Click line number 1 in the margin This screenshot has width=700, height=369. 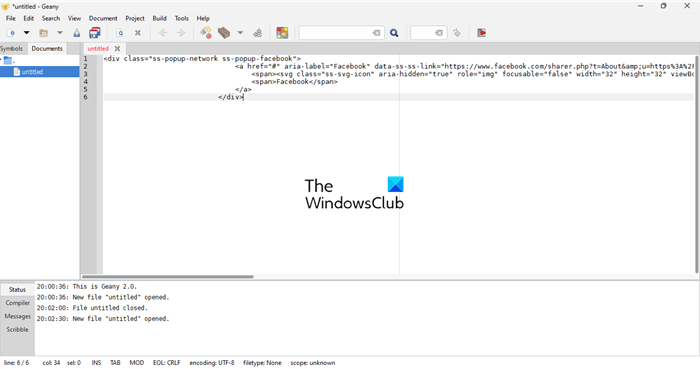(85, 58)
